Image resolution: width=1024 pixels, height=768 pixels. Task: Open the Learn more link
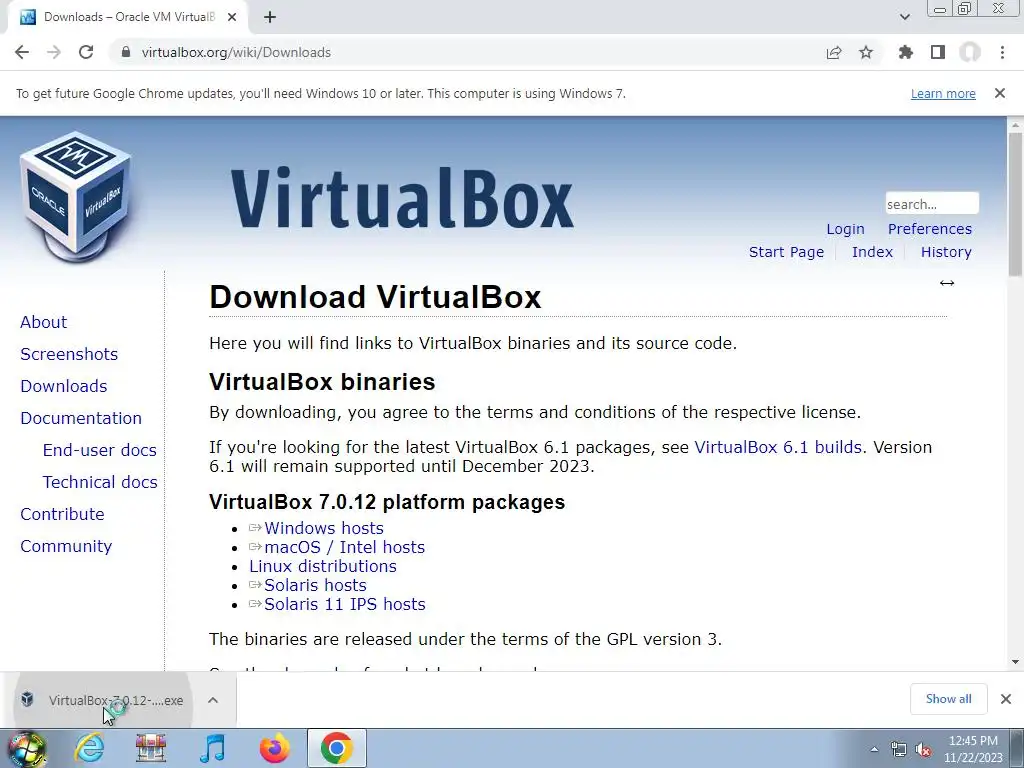pyautogui.click(x=943, y=93)
